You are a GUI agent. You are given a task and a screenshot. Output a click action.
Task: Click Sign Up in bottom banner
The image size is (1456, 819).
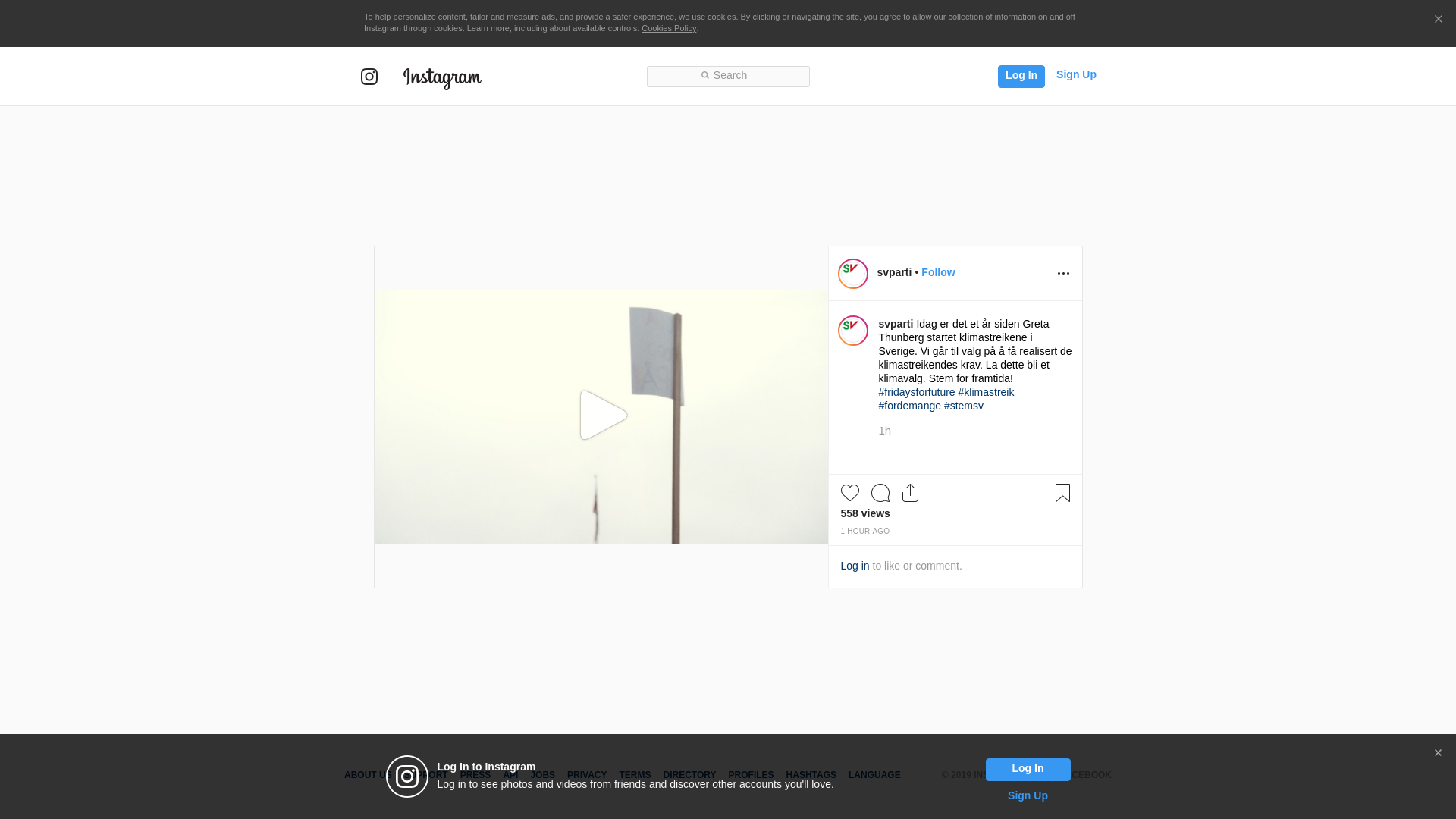click(1028, 795)
